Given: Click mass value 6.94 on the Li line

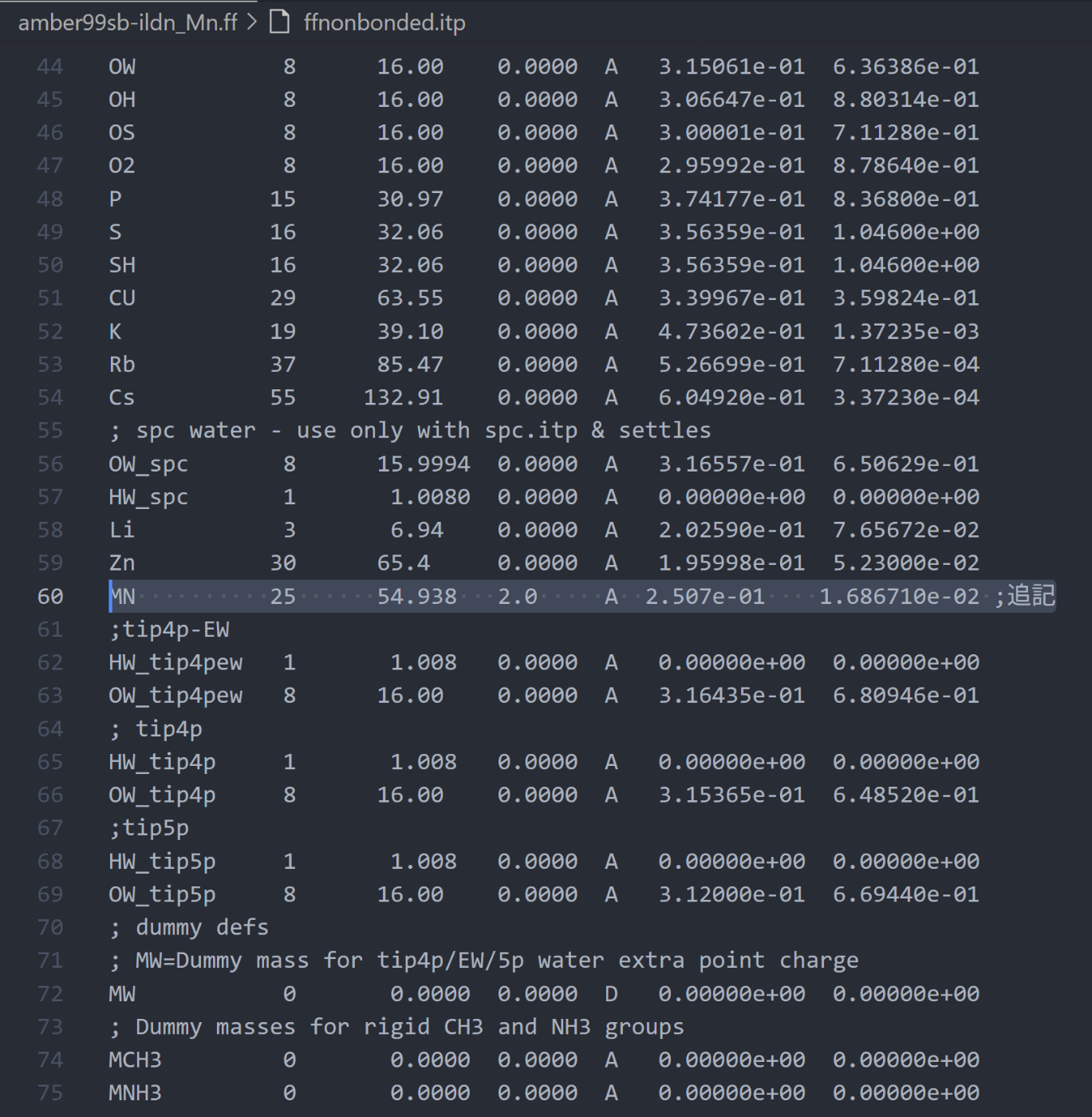Looking at the screenshot, I should click(417, 531).
